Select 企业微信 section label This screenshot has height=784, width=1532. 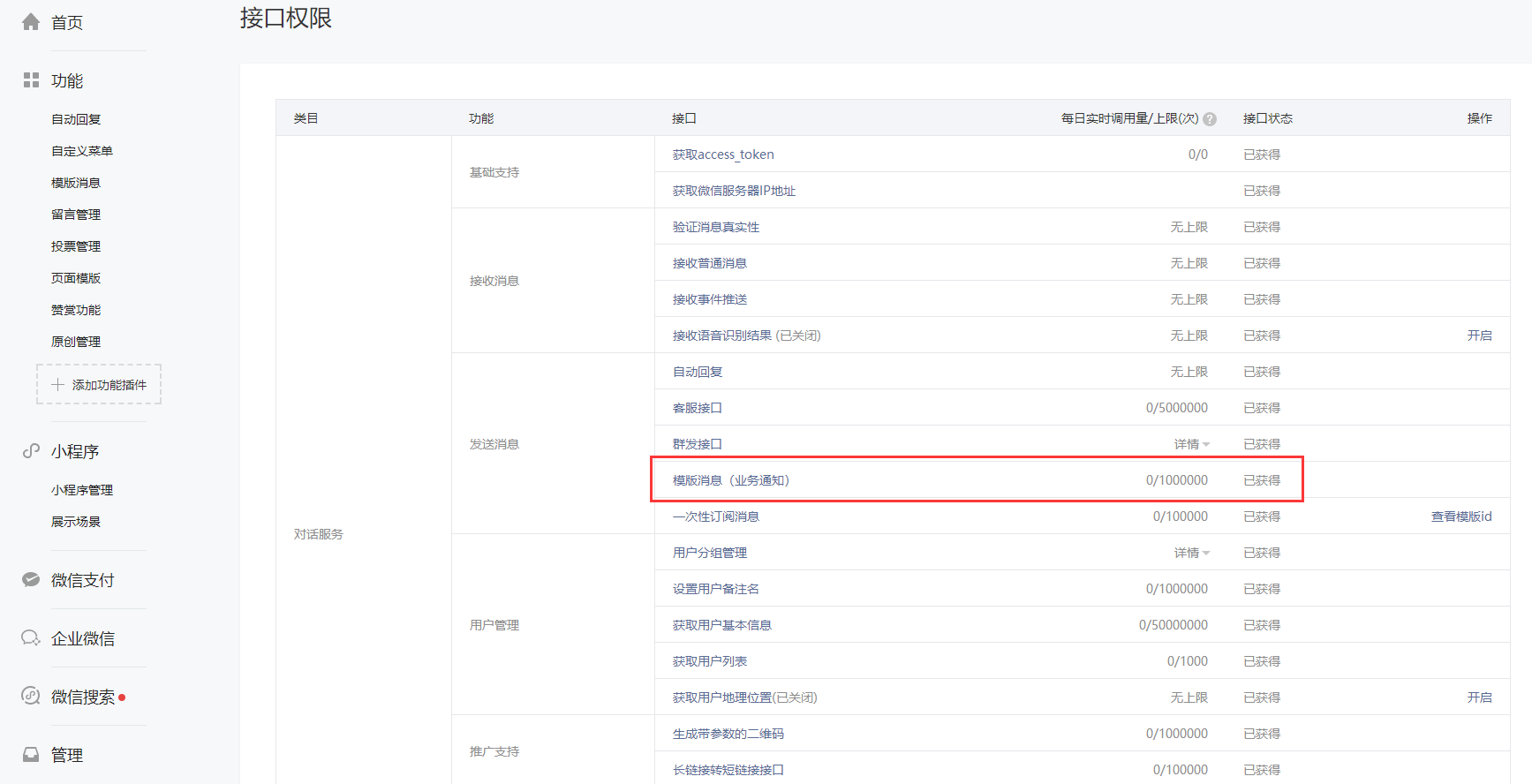click(x=83, y=638)
